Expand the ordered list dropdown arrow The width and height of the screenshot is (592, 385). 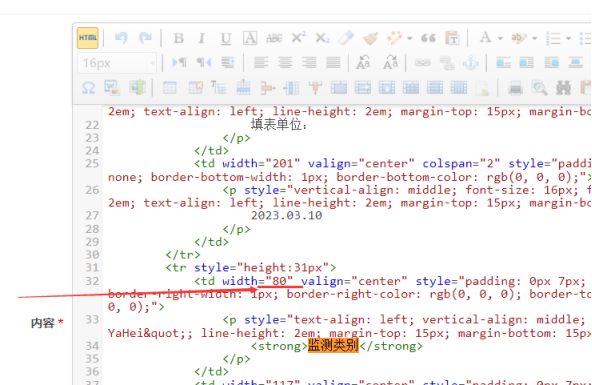(x=568, y=38)
